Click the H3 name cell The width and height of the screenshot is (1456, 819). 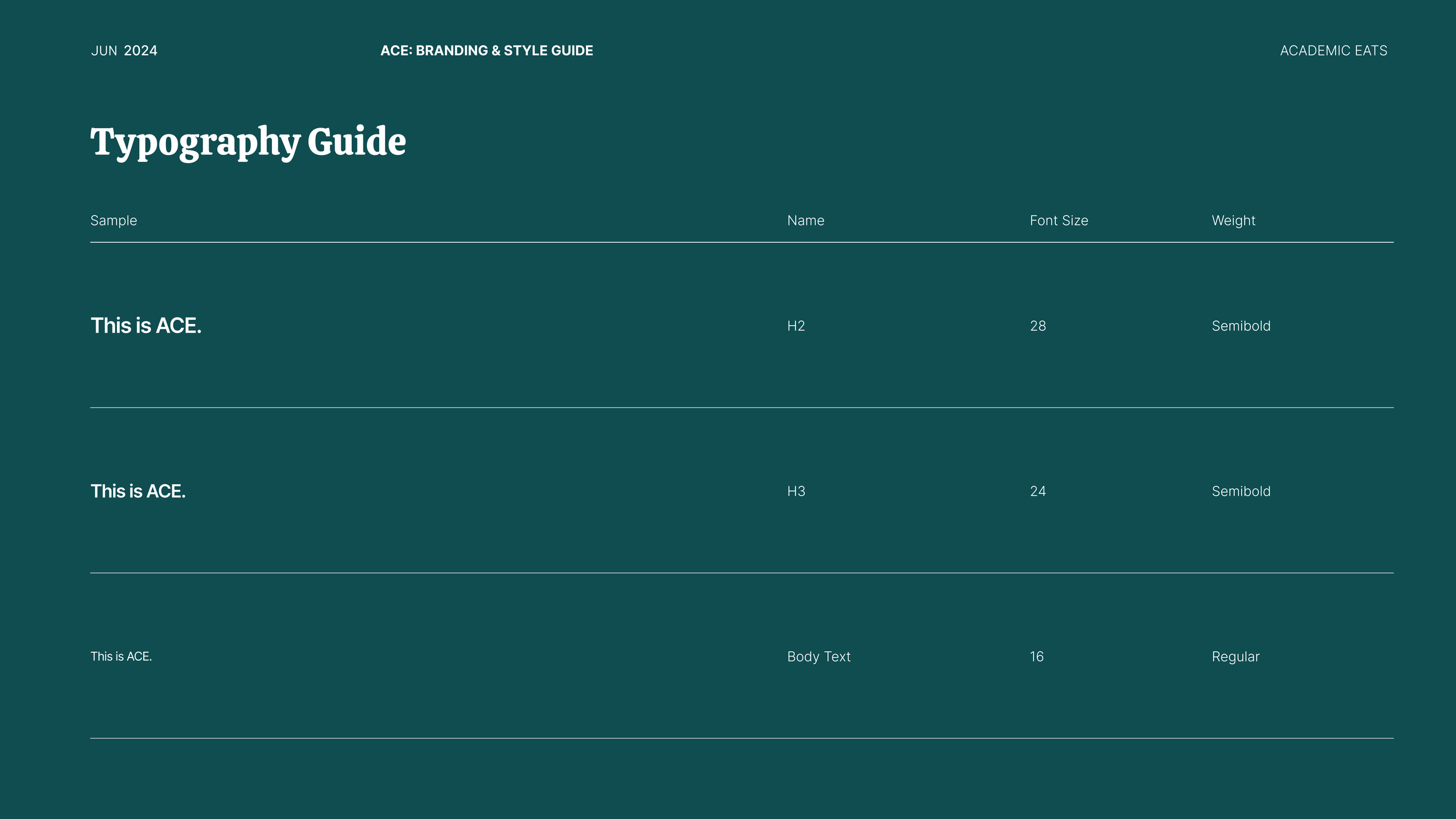(x=796, y=492)
